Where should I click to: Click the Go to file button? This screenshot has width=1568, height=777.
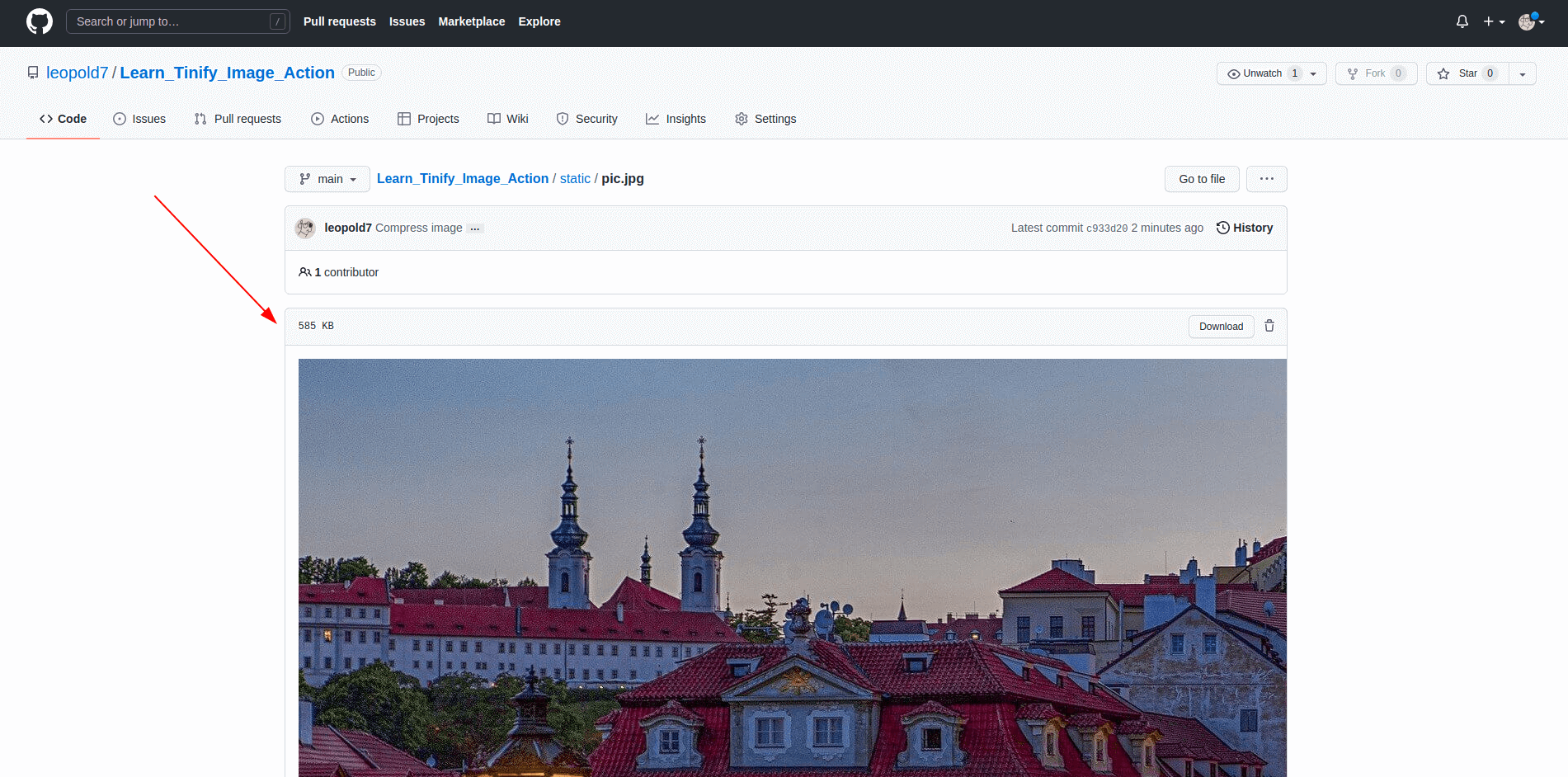tap(1201, 179)
